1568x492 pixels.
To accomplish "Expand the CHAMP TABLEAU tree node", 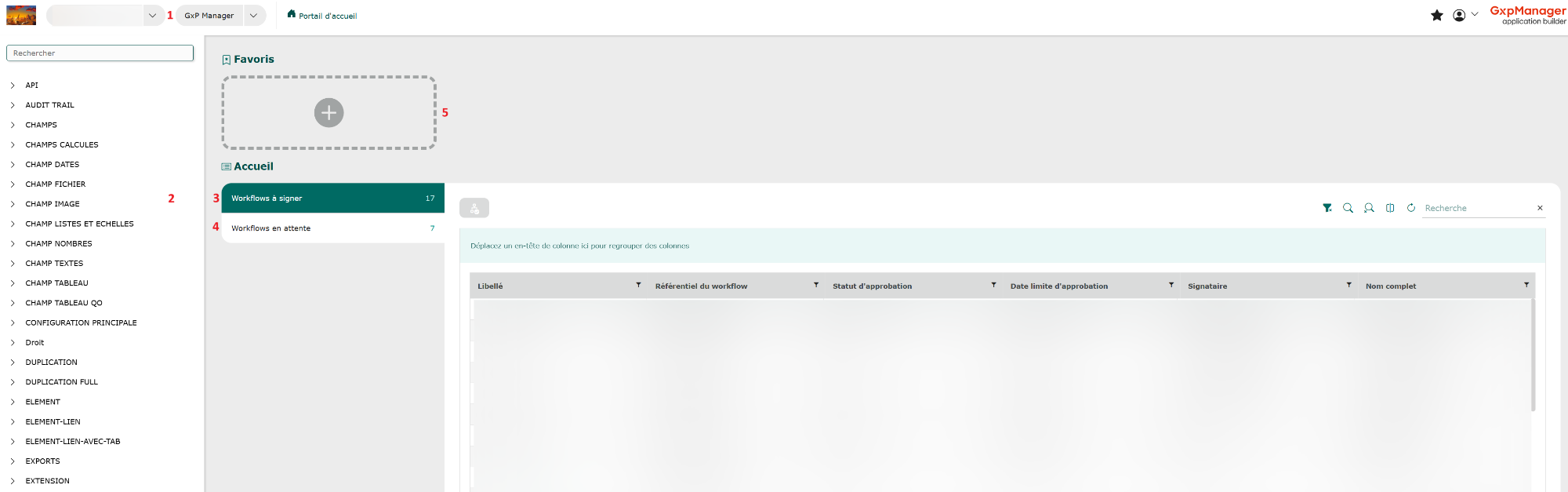I will pos(13,283).
